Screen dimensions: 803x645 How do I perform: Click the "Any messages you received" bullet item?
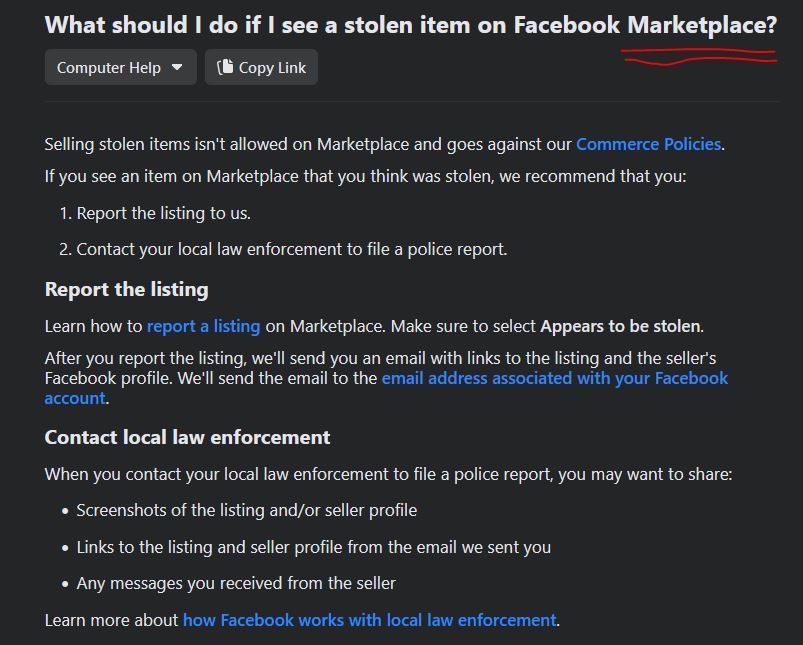[x=236, y=583]
